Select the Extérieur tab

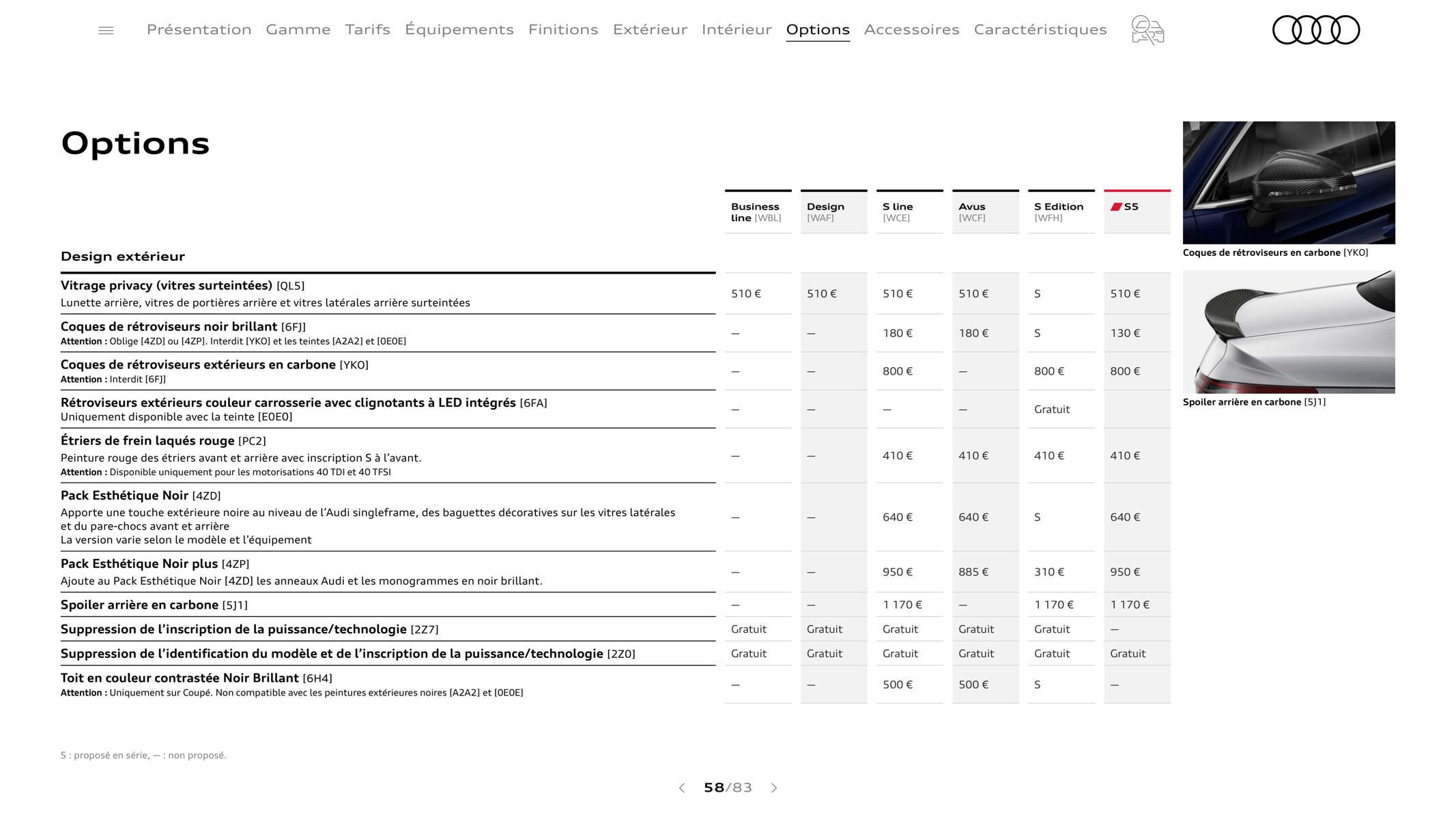pos(650,29)
